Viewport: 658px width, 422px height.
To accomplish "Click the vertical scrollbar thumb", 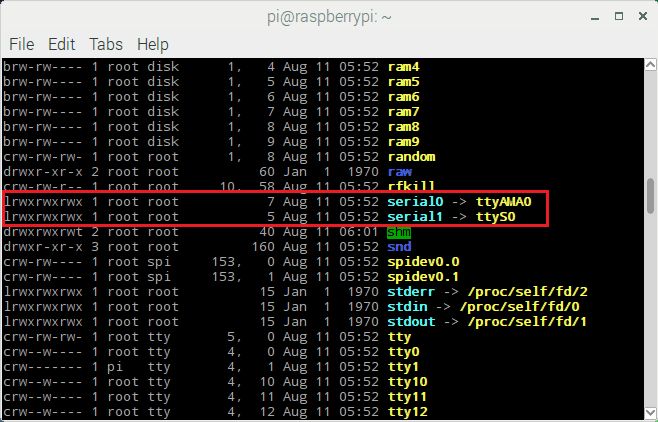I will 650,196.
